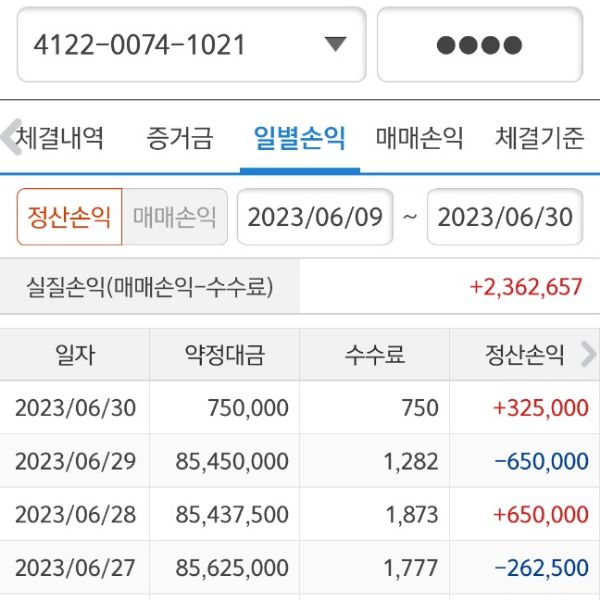Click the 정산손익 column header

pos(525,354)
